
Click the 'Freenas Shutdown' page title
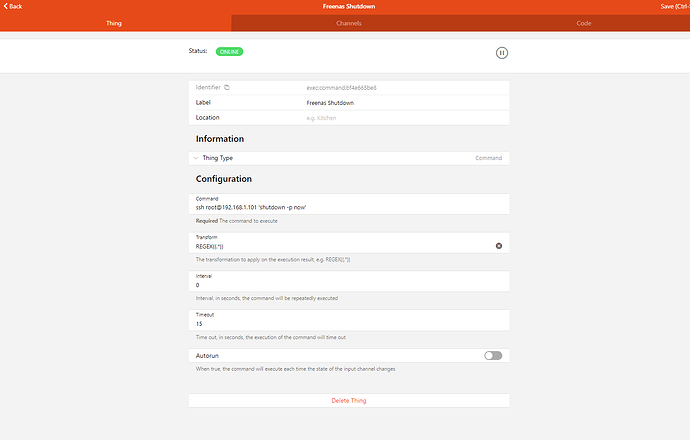pos(349,6)
